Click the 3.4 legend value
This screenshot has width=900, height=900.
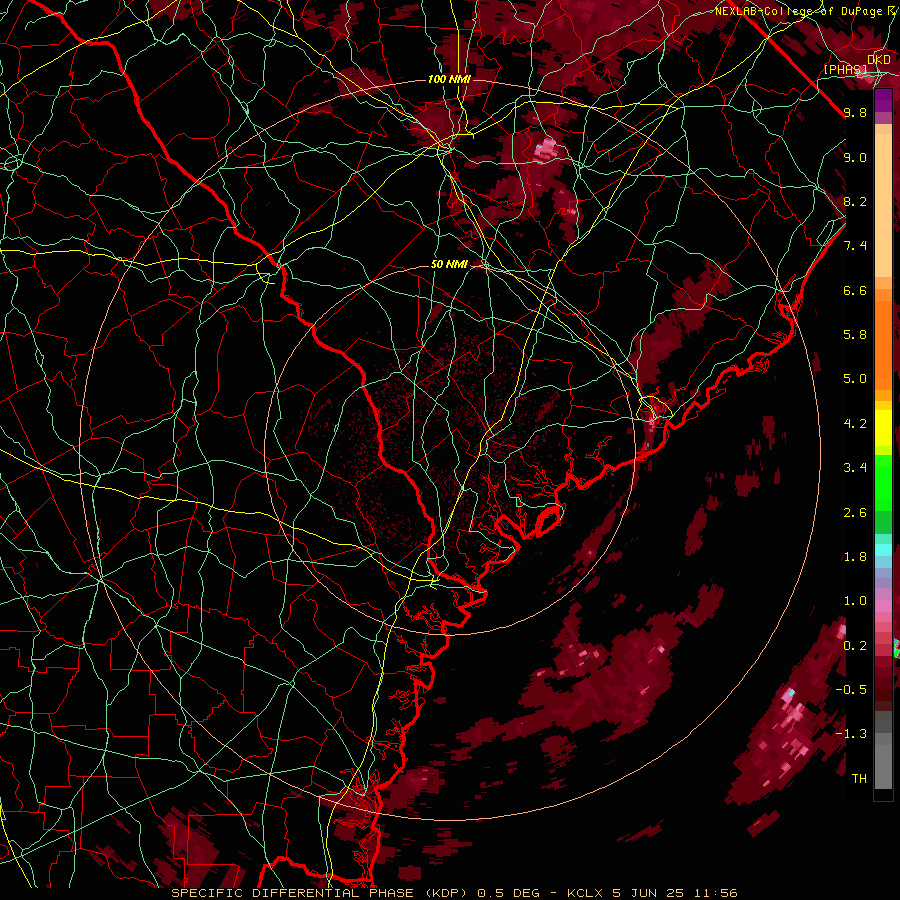(855, 468)
